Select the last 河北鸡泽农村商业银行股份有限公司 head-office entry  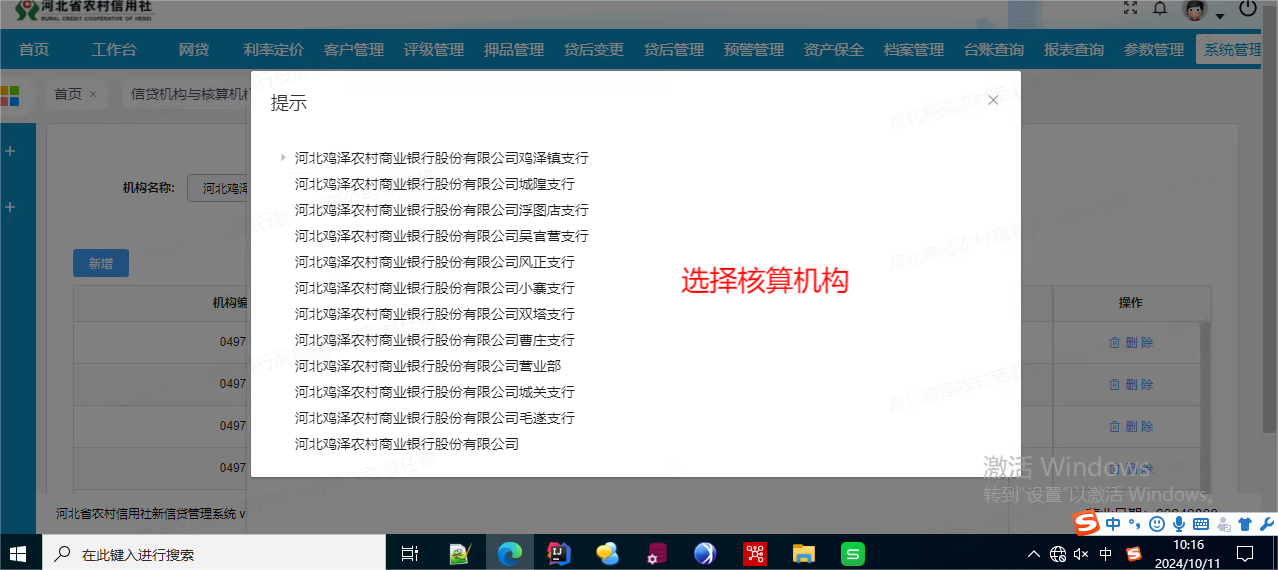pos(407,444)
